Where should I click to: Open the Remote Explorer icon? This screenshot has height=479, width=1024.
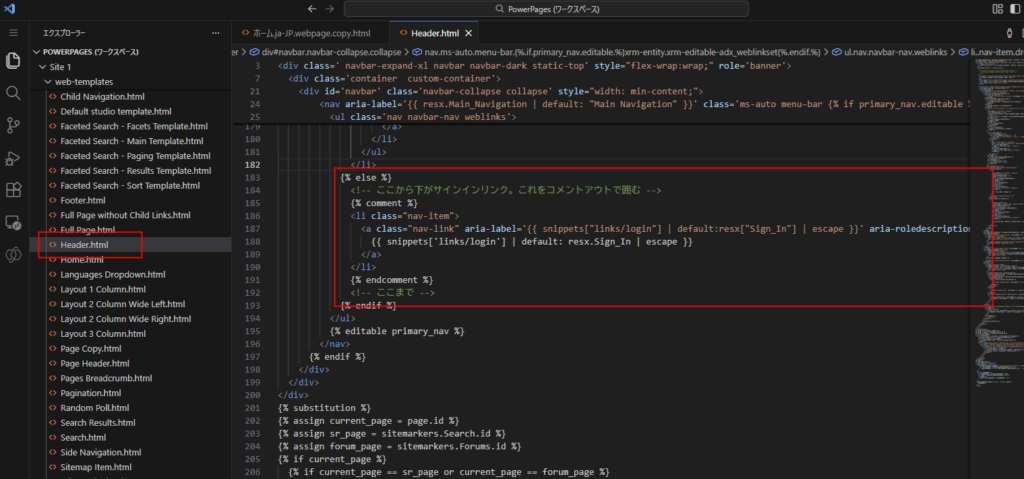click(x=13, y=222)
